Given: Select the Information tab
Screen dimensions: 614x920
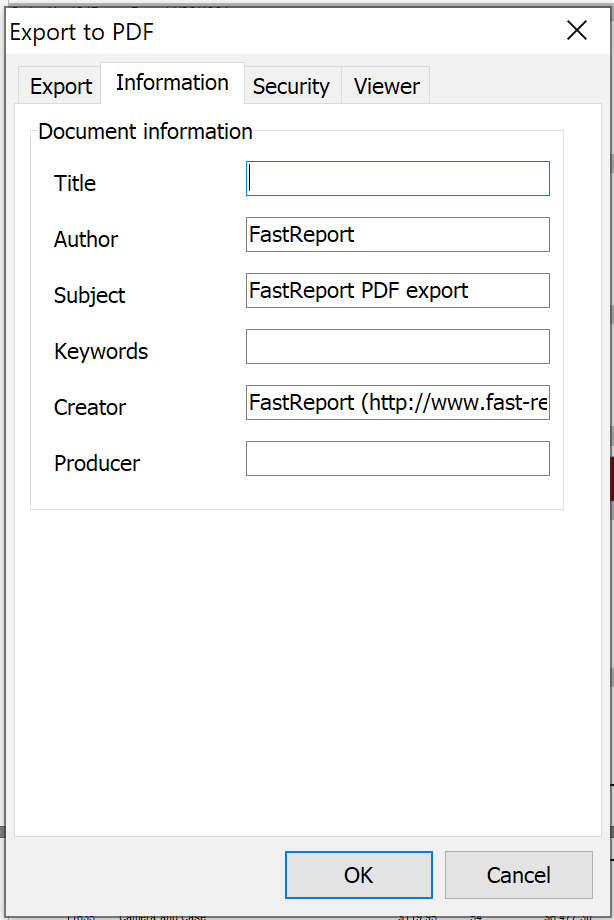Looking at the screenshot, I should (172, 83).
